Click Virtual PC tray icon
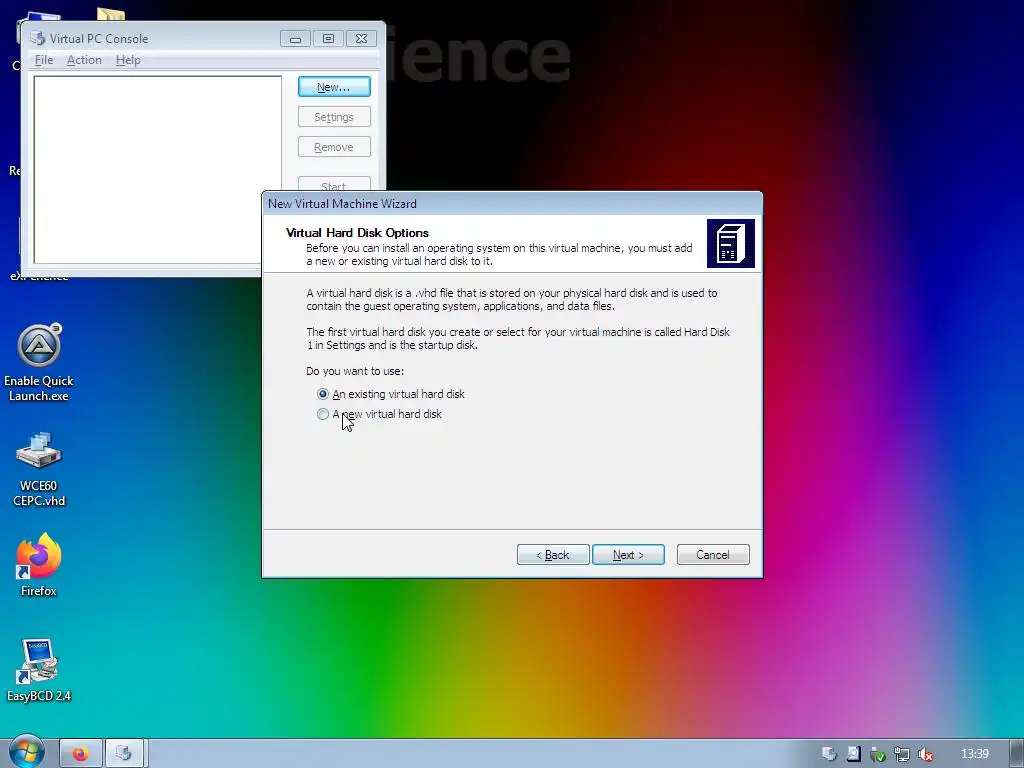 [x=829, y=754]
